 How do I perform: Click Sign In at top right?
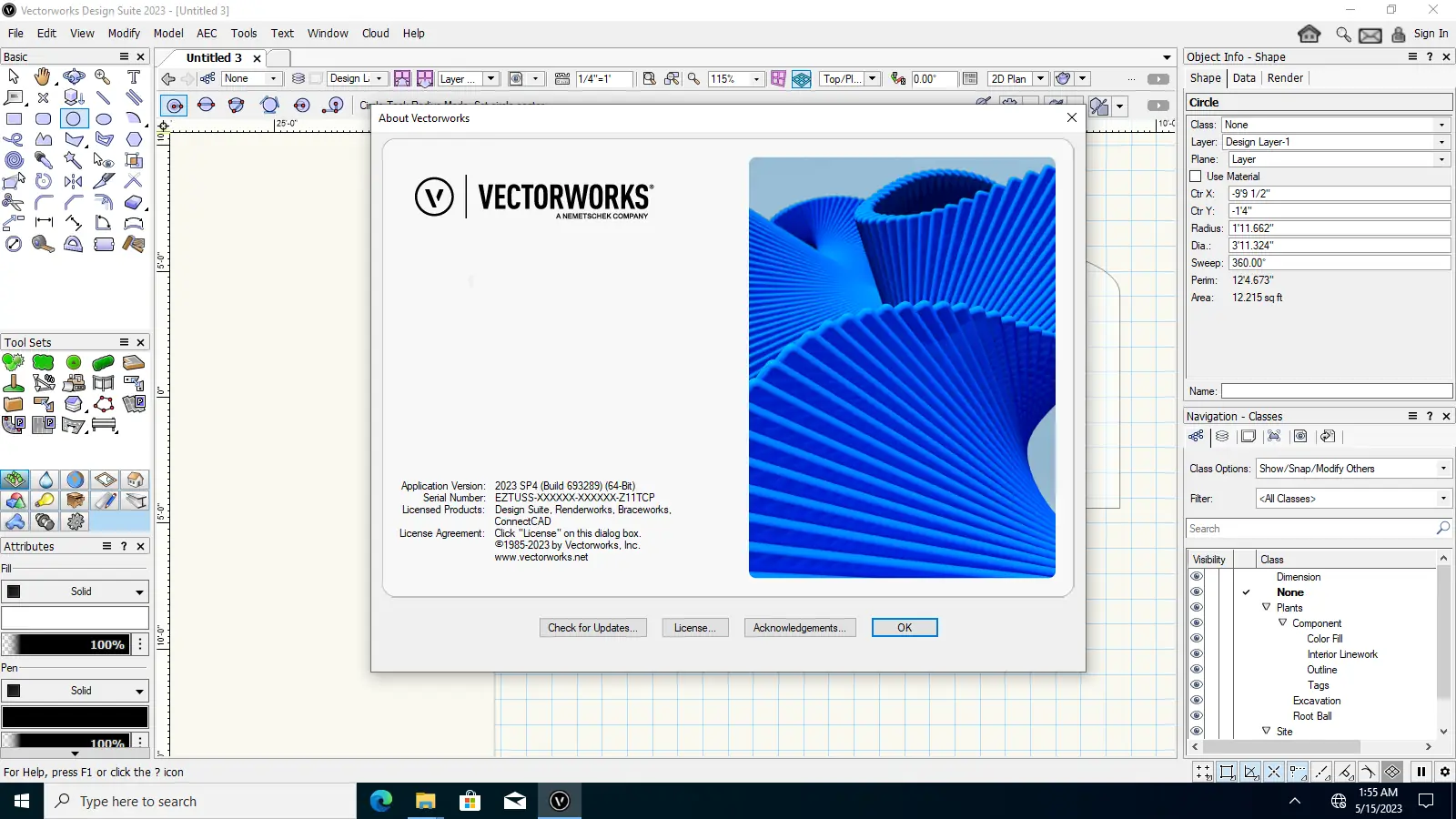(1431, 34)
